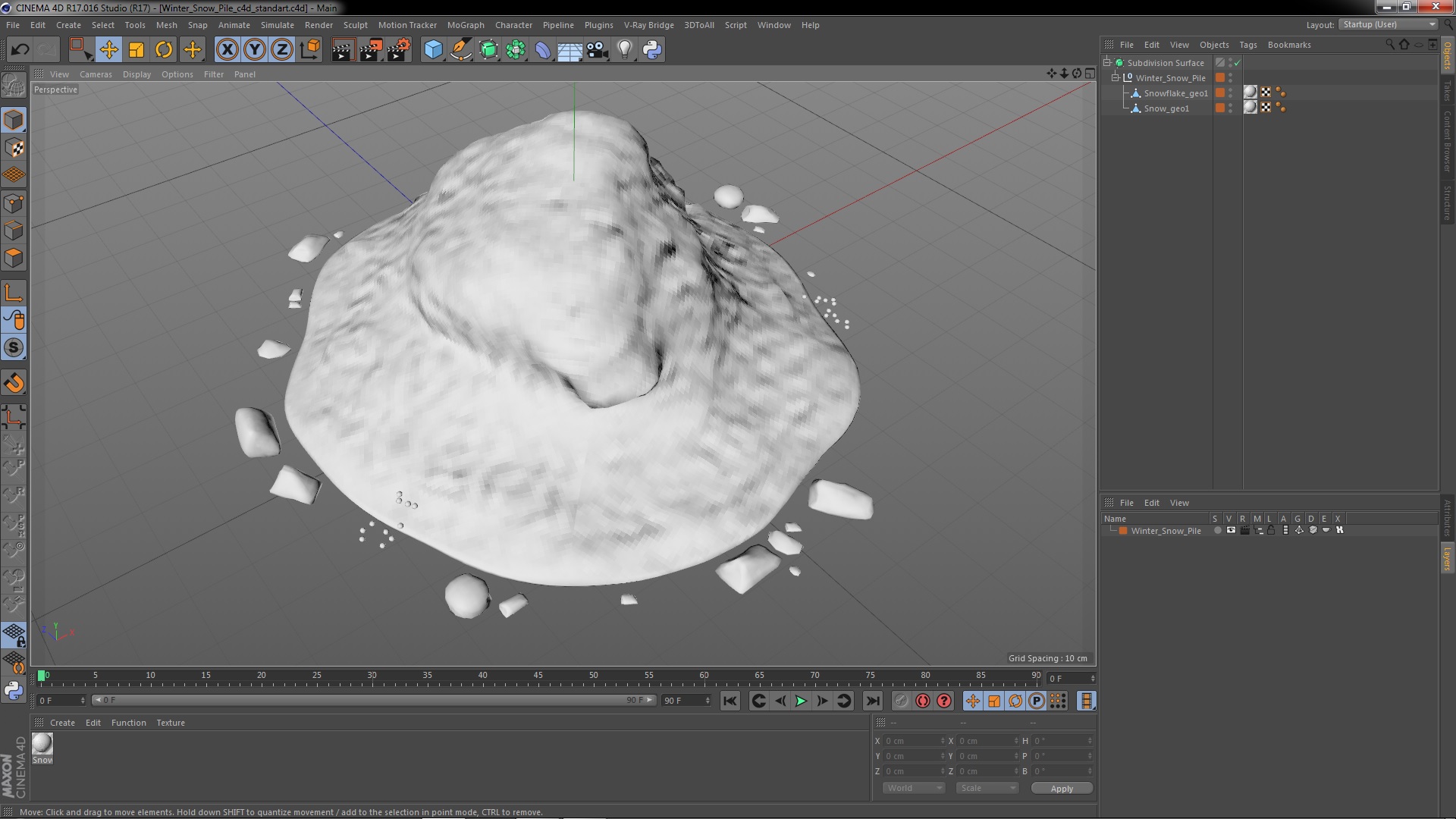Click the Light bulb object icon

point(624,50)
